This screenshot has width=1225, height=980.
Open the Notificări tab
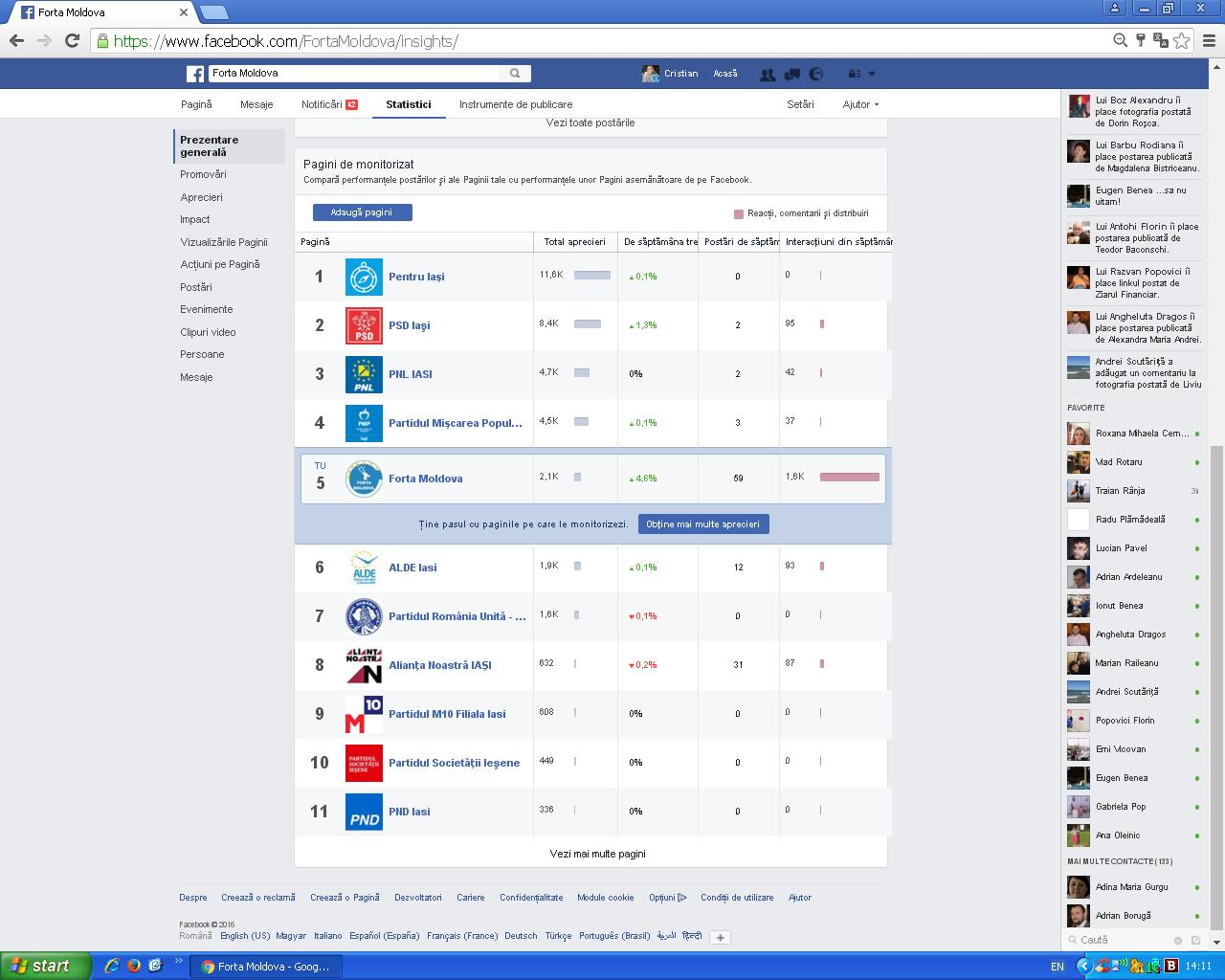[329, 104]
